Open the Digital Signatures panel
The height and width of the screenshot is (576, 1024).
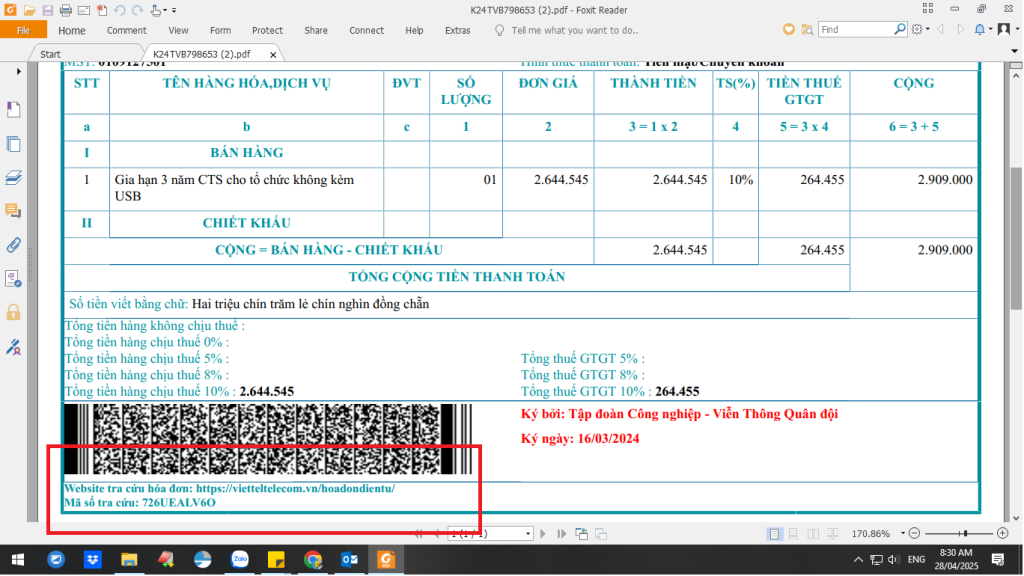point(13,279)
